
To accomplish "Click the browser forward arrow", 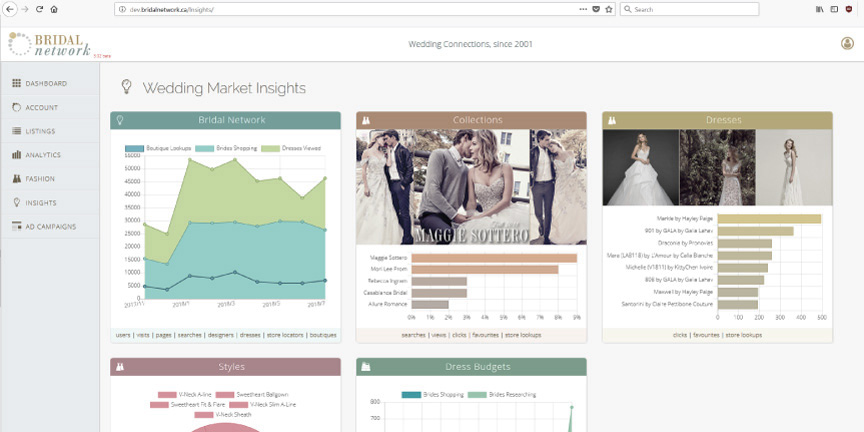I will [25, 9].
